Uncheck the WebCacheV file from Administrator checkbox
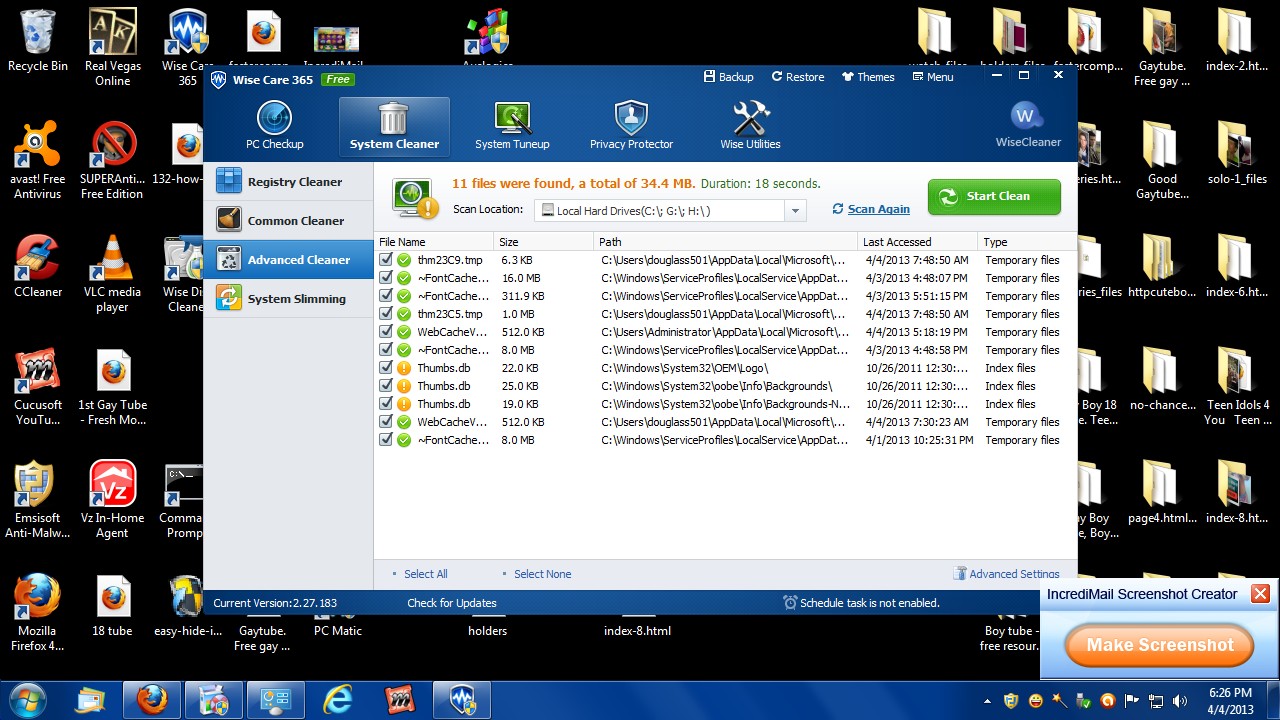The height and width of the screenshot is (720, 1280). pos(386,332)
